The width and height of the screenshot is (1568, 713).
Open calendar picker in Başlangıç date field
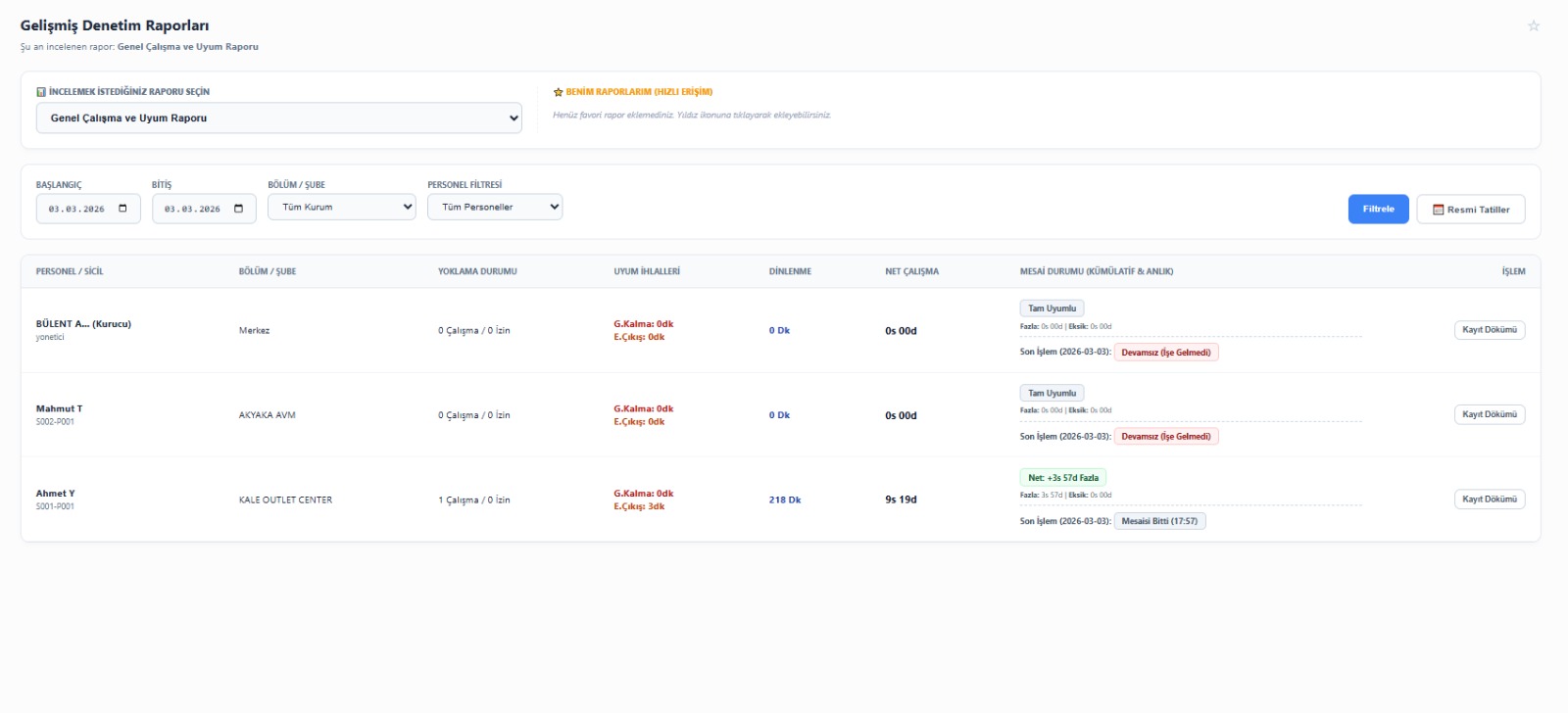(x=122, y=209)
